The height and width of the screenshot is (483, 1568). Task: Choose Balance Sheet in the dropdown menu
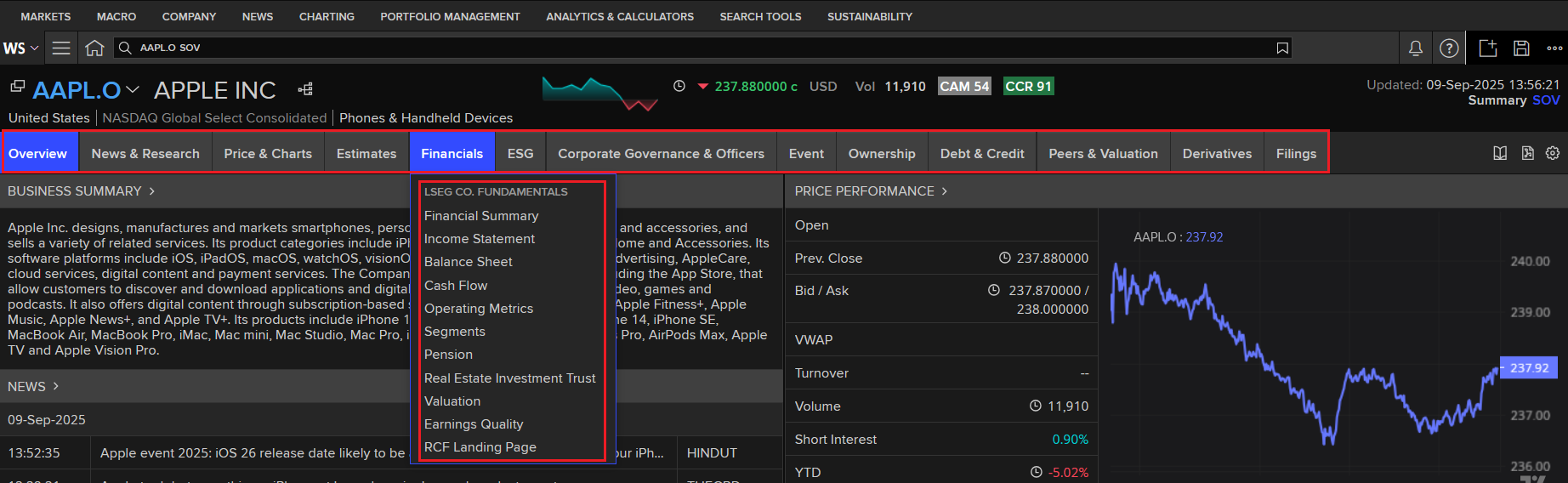coord(468,262)
